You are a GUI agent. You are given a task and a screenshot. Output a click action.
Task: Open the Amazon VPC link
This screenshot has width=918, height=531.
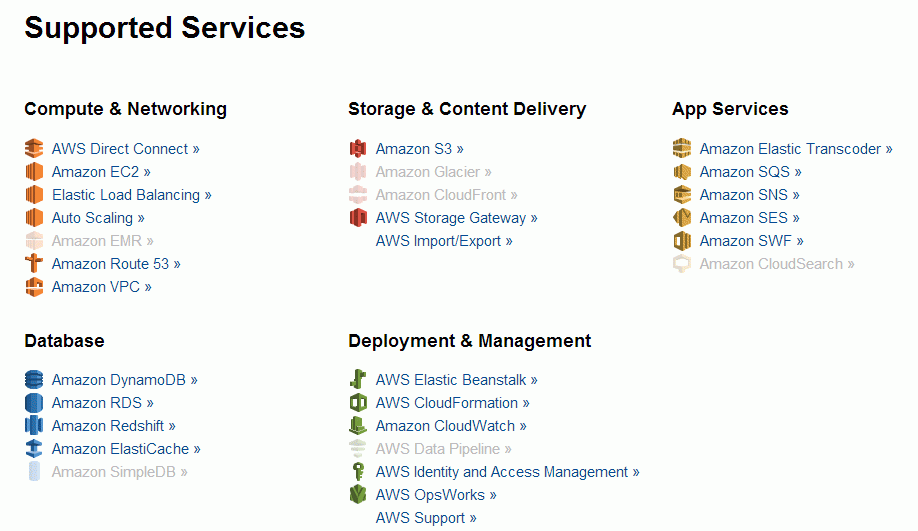tap(102, 287)
